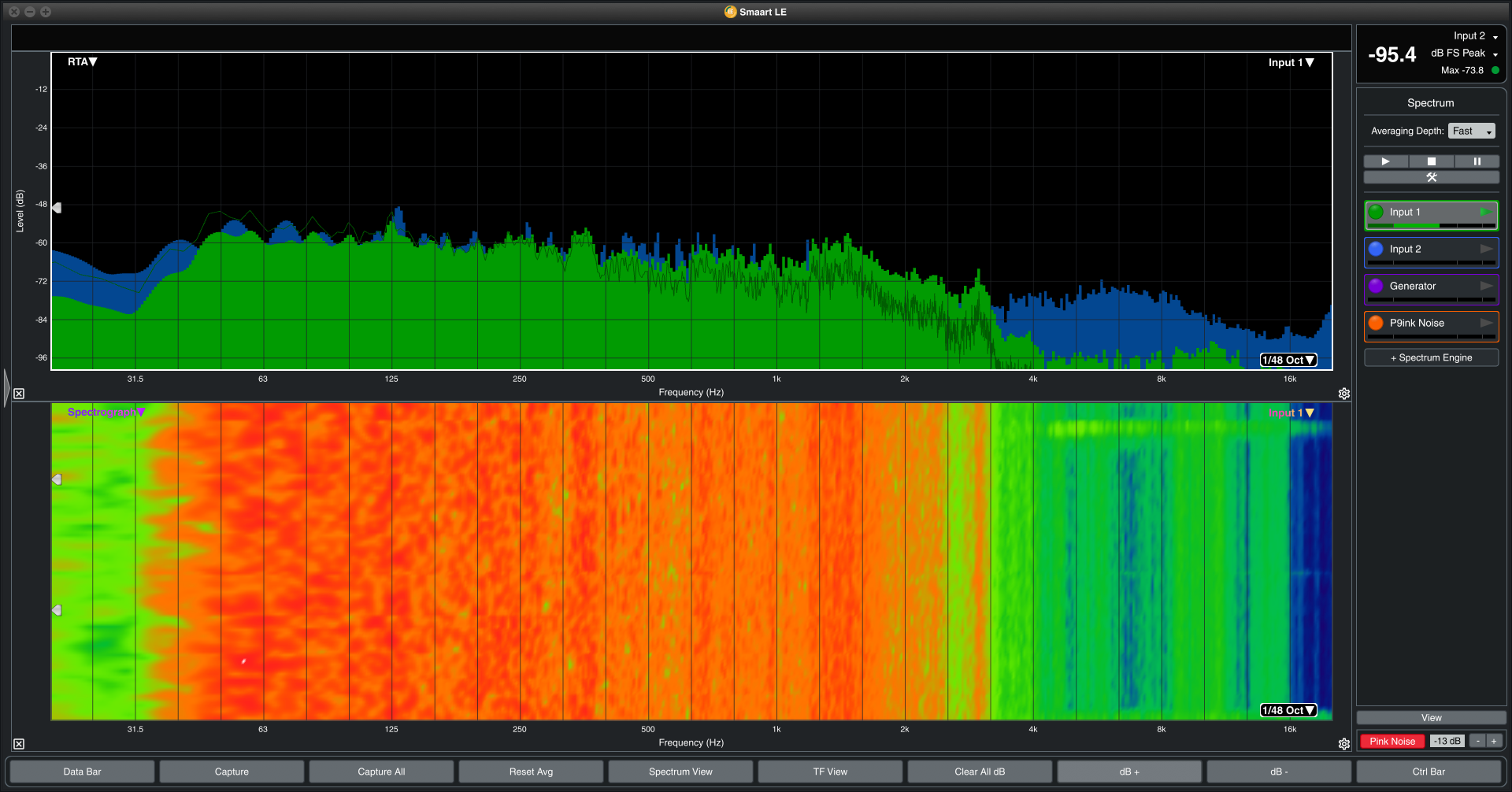Click the green Max level indicator light
The image size is (1512, 792).
pos(1495,70)
